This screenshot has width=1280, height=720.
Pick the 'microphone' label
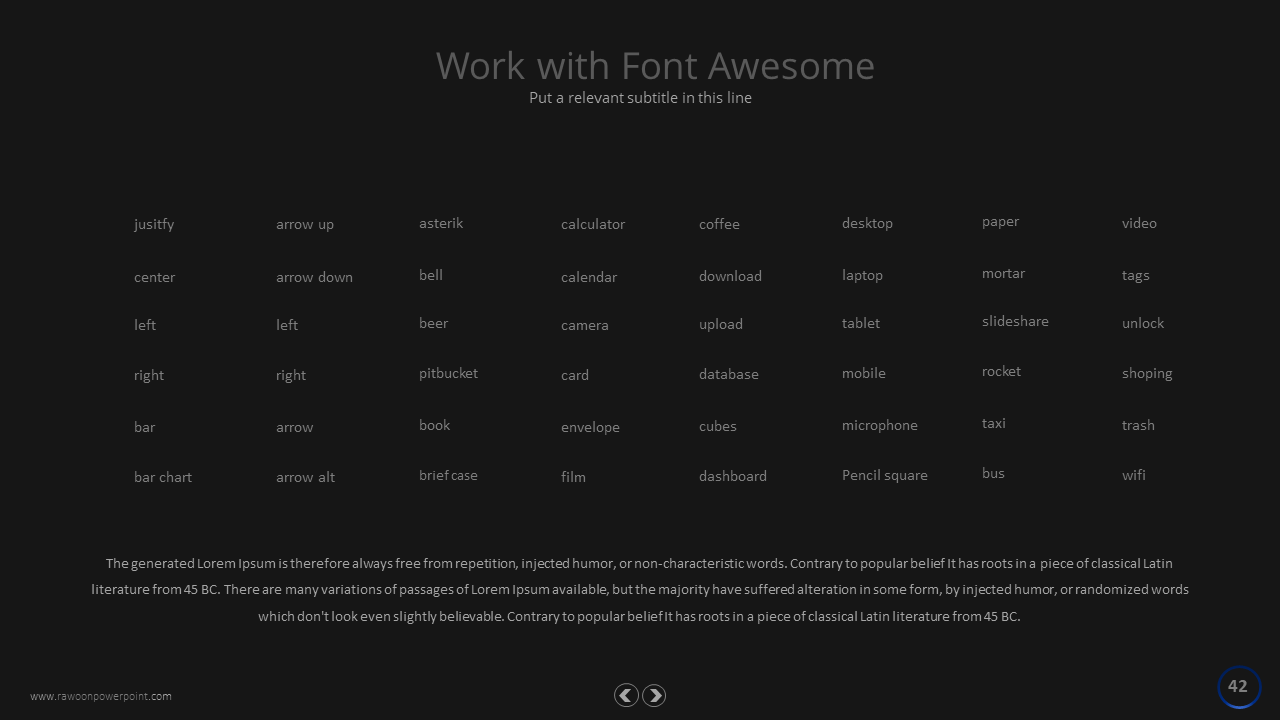click(x=879, y=425)
